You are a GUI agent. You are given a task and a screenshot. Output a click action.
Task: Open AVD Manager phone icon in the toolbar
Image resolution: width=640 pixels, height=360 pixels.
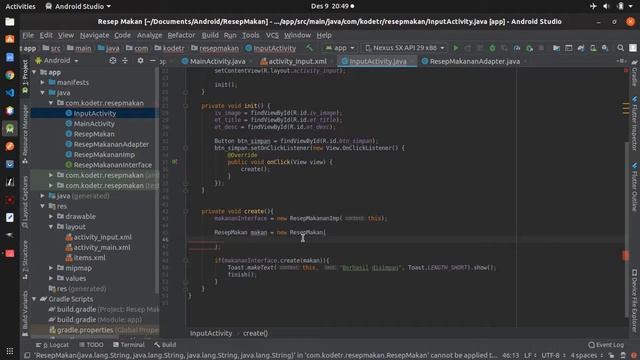(593, 48)
